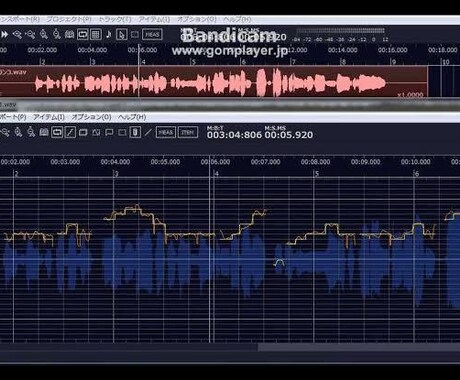Screen dimensions: 460x380
Task: Toggle the ITEM button in lower editor toolbar
Action: tap(188, 133)
